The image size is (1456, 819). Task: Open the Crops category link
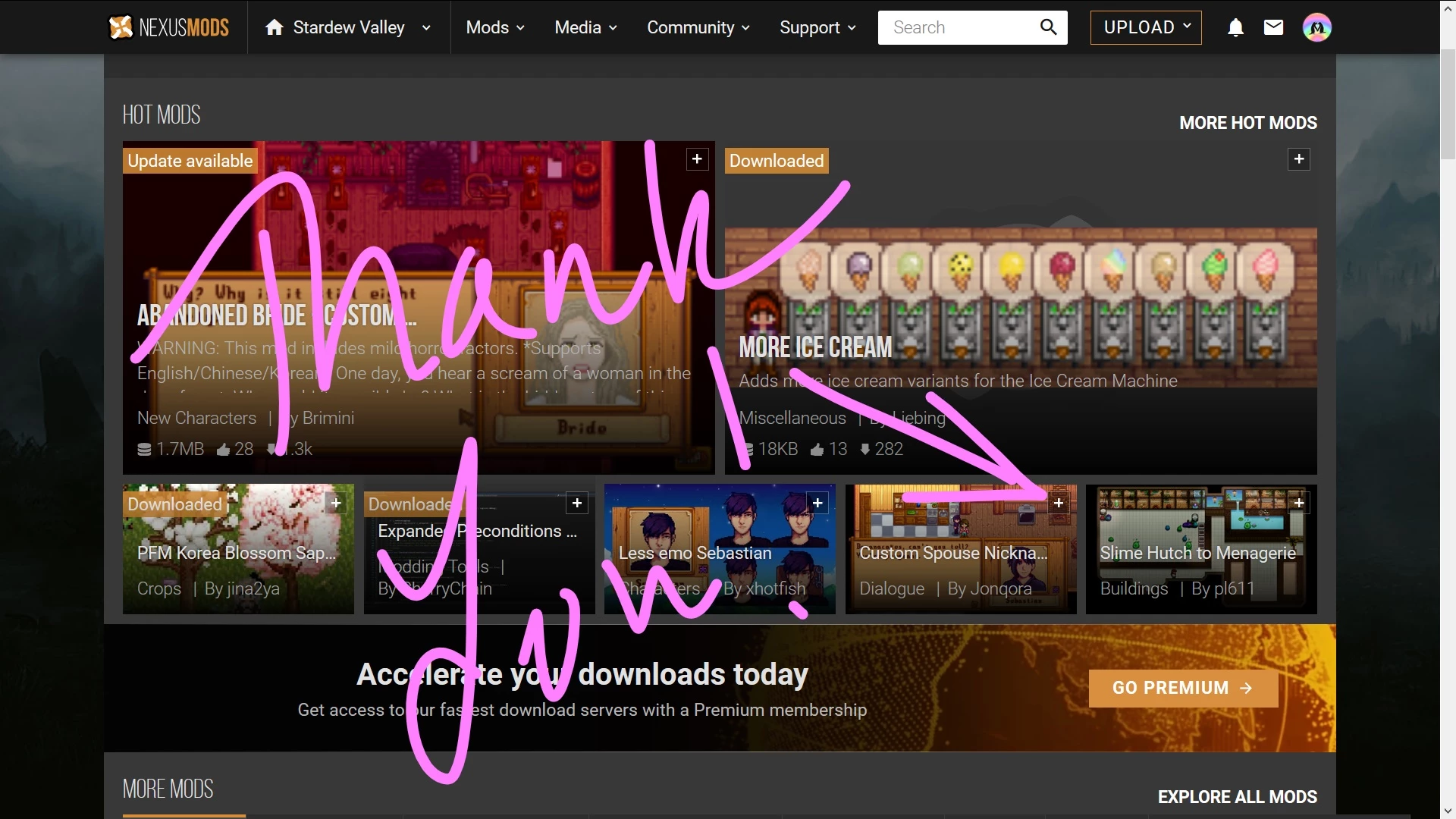click(x=158, y=588)
